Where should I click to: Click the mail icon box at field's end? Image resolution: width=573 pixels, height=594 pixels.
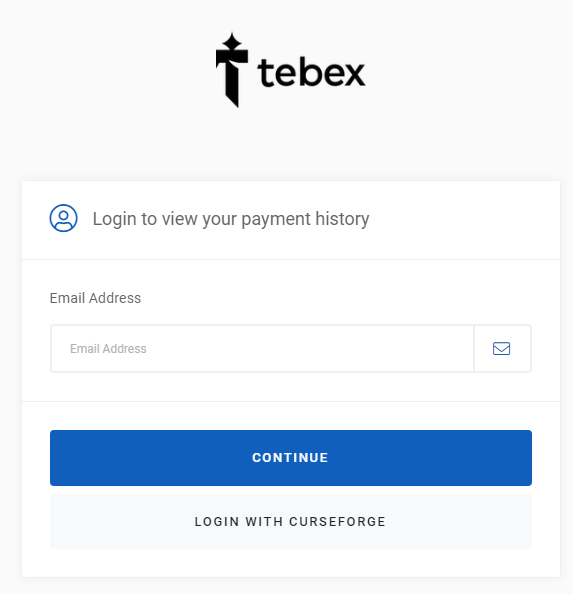[503, 349]
